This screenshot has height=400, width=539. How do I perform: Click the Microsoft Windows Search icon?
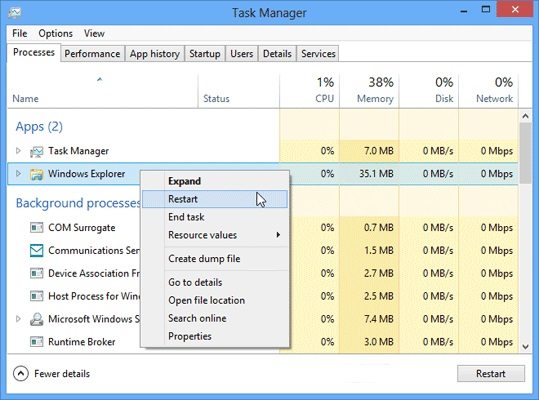(x=36, y=319)
